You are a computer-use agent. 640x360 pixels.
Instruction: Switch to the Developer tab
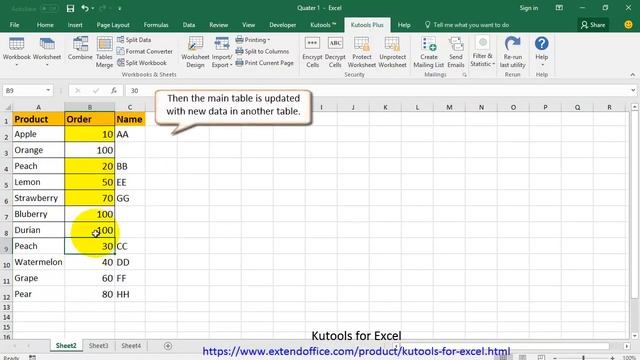coord(282,25)
